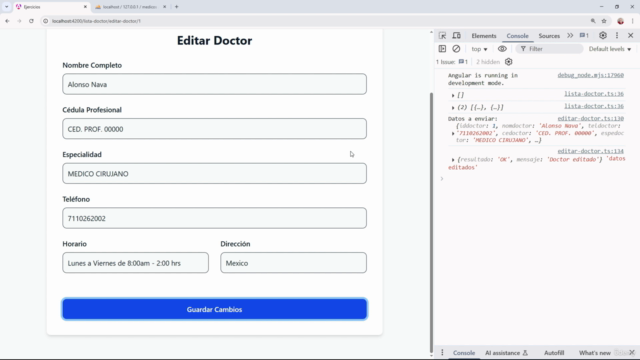The height and width of the screenshot is (360, 640).
Task: Expand the Datos a enviar object
Action: point(453,133)
